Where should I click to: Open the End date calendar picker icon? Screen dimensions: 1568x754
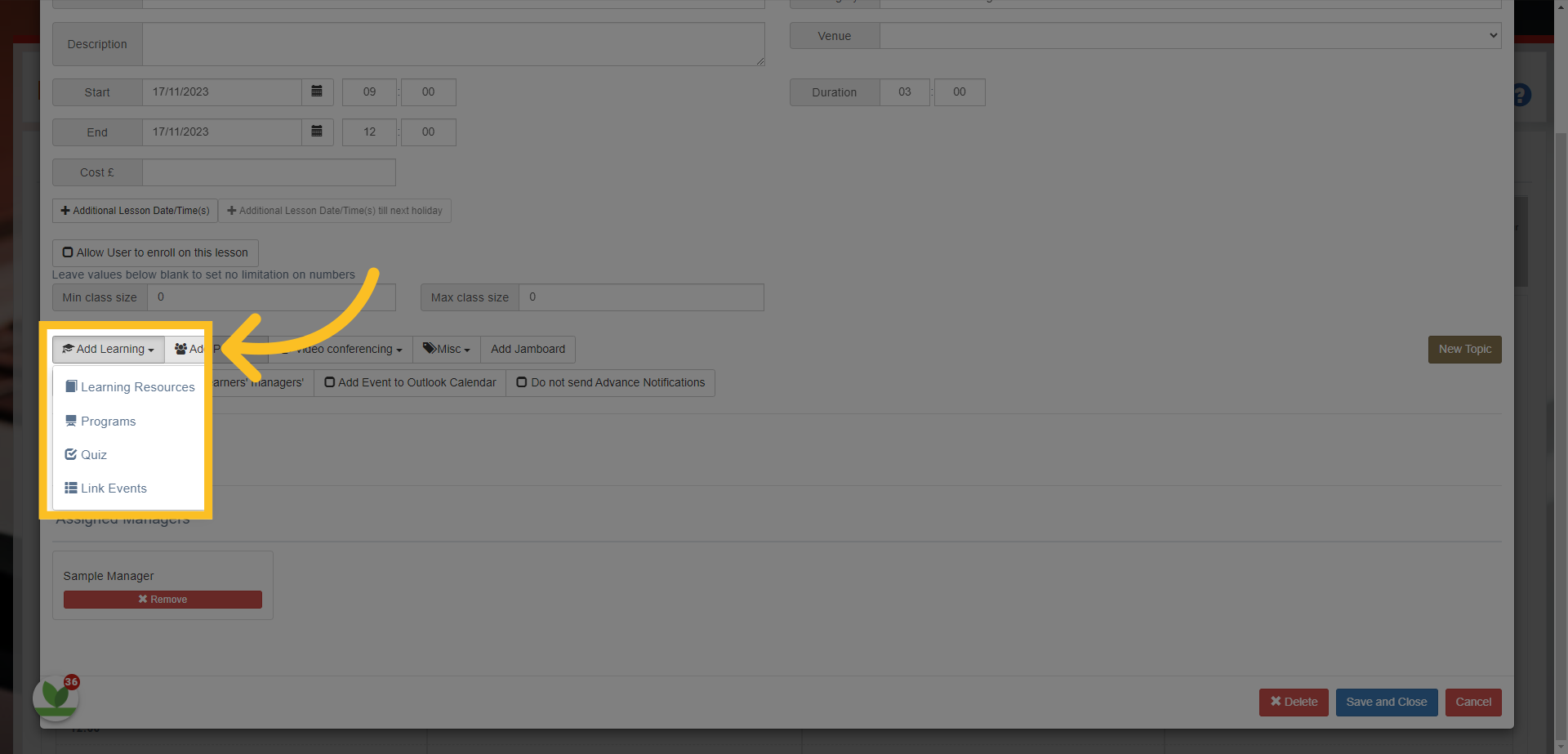click(x=317, y=132)
